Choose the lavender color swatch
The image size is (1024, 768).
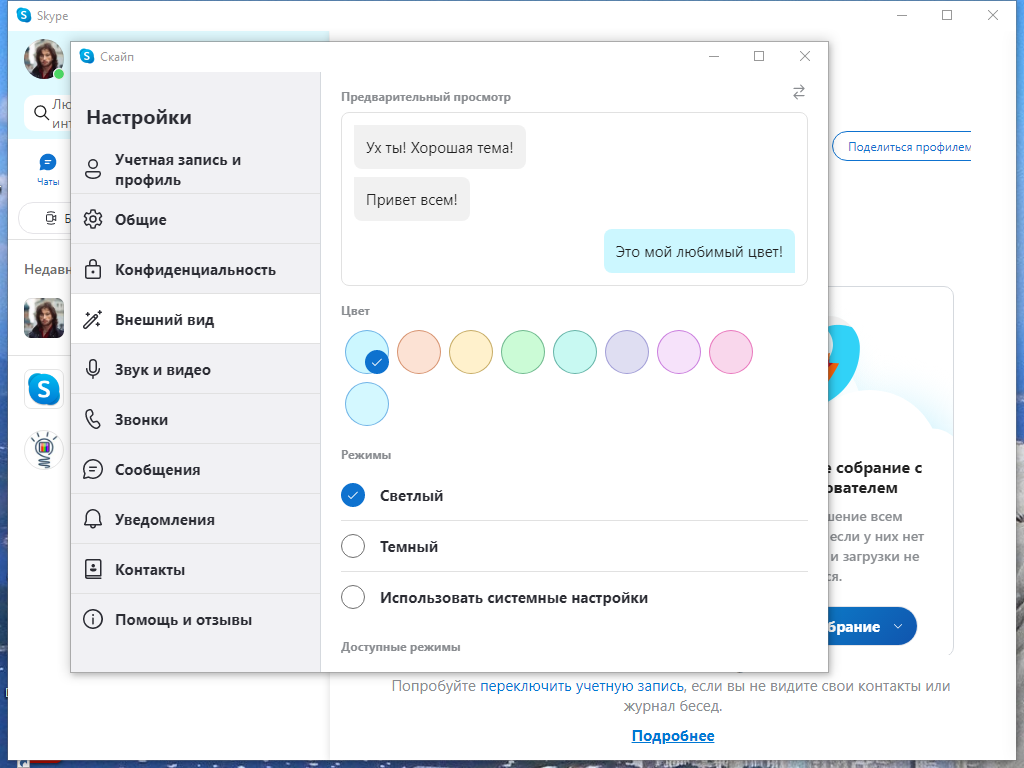point(627,352)
